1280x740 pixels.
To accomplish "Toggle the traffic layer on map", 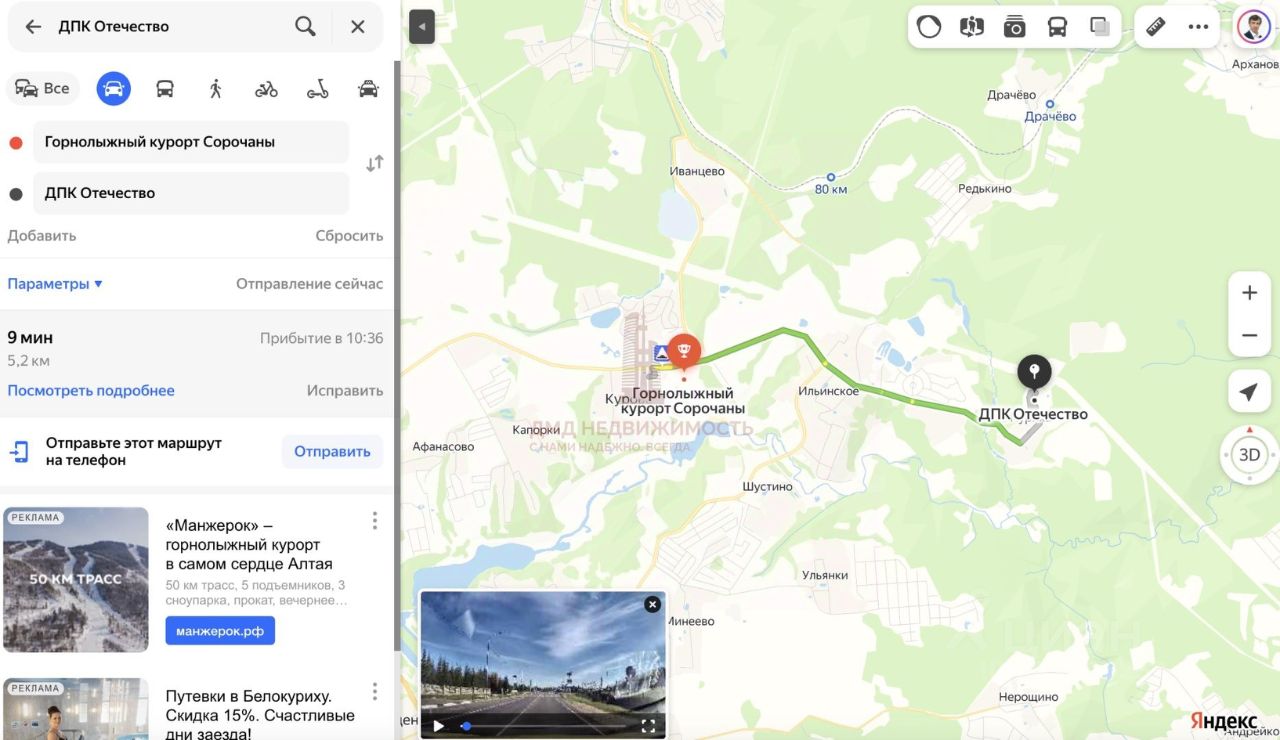I will (929, 27).
